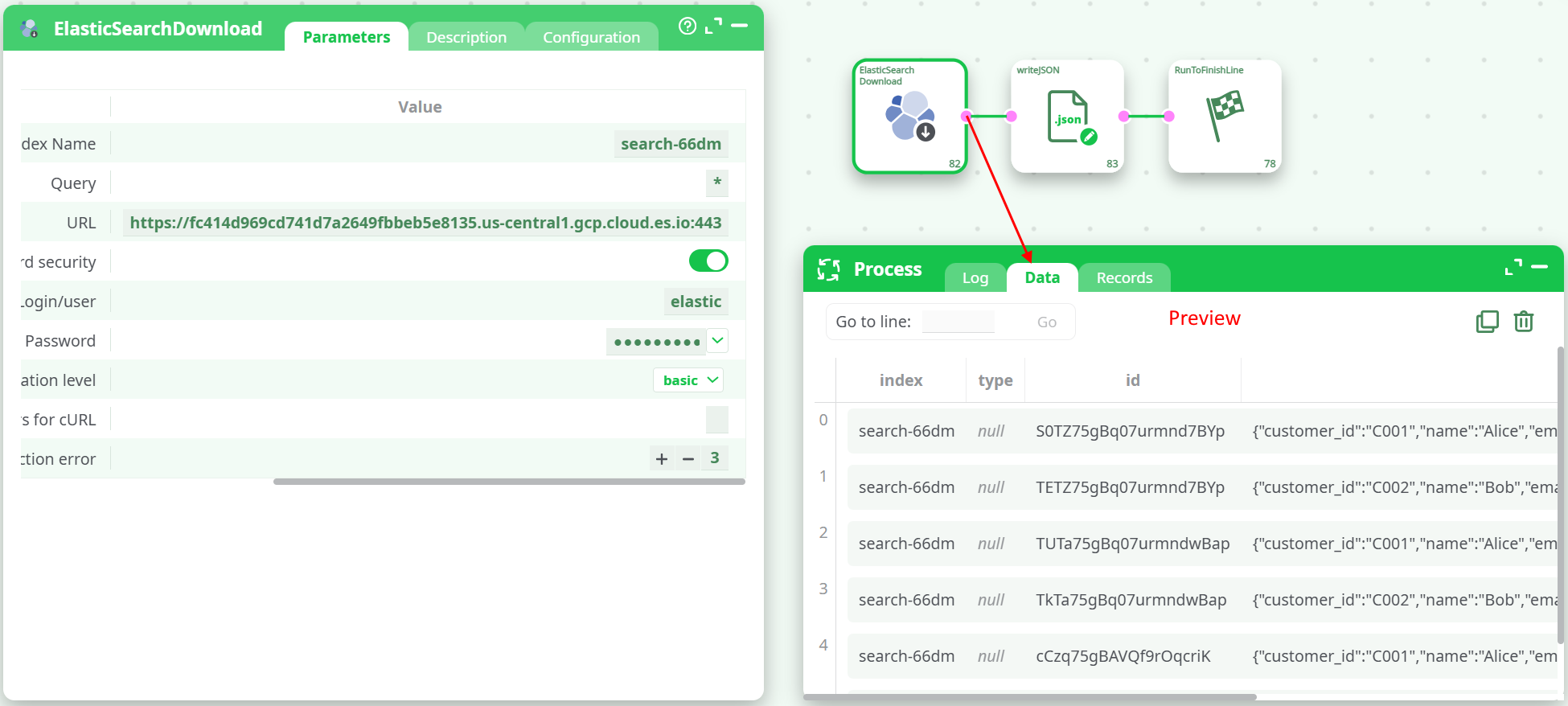The height and width of the screenshot is (706, 1568).
Task: Click the Password field dots
Action: [656, 341]
